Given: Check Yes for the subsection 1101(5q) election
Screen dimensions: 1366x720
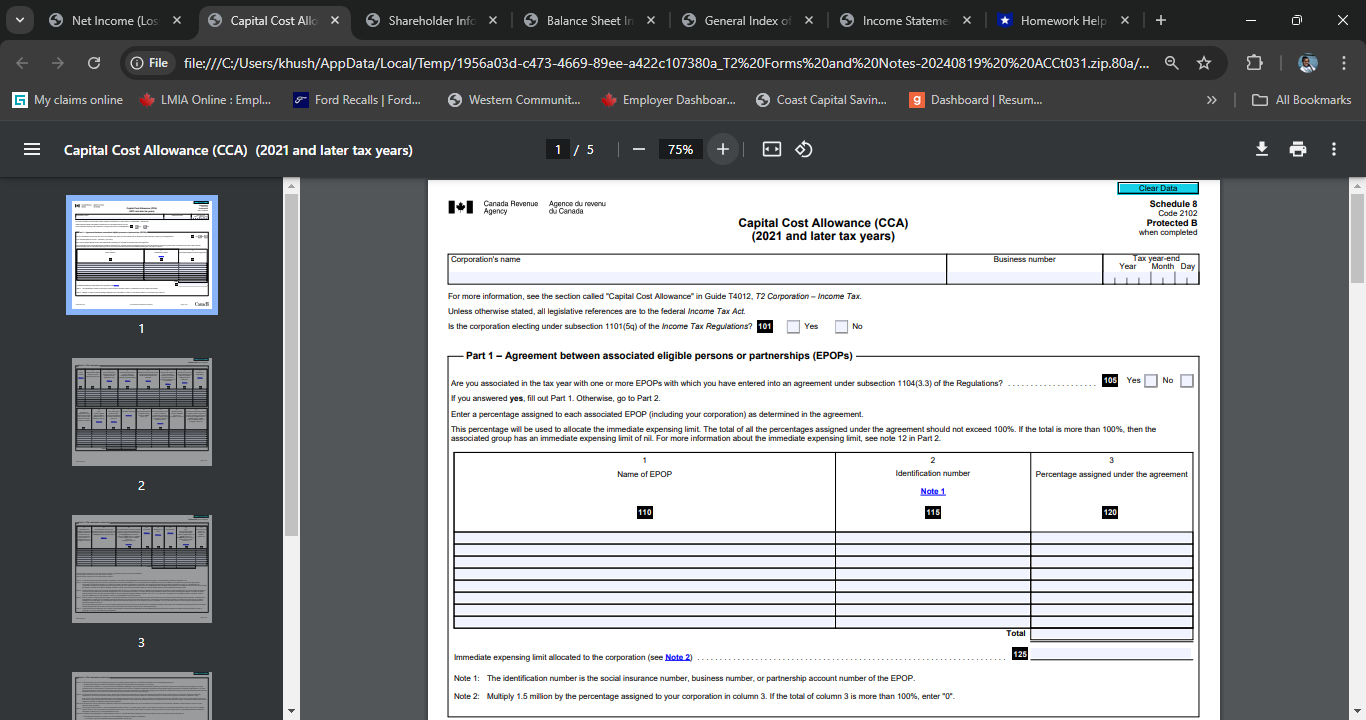Looking at the screenshot, I should [793, 326].
